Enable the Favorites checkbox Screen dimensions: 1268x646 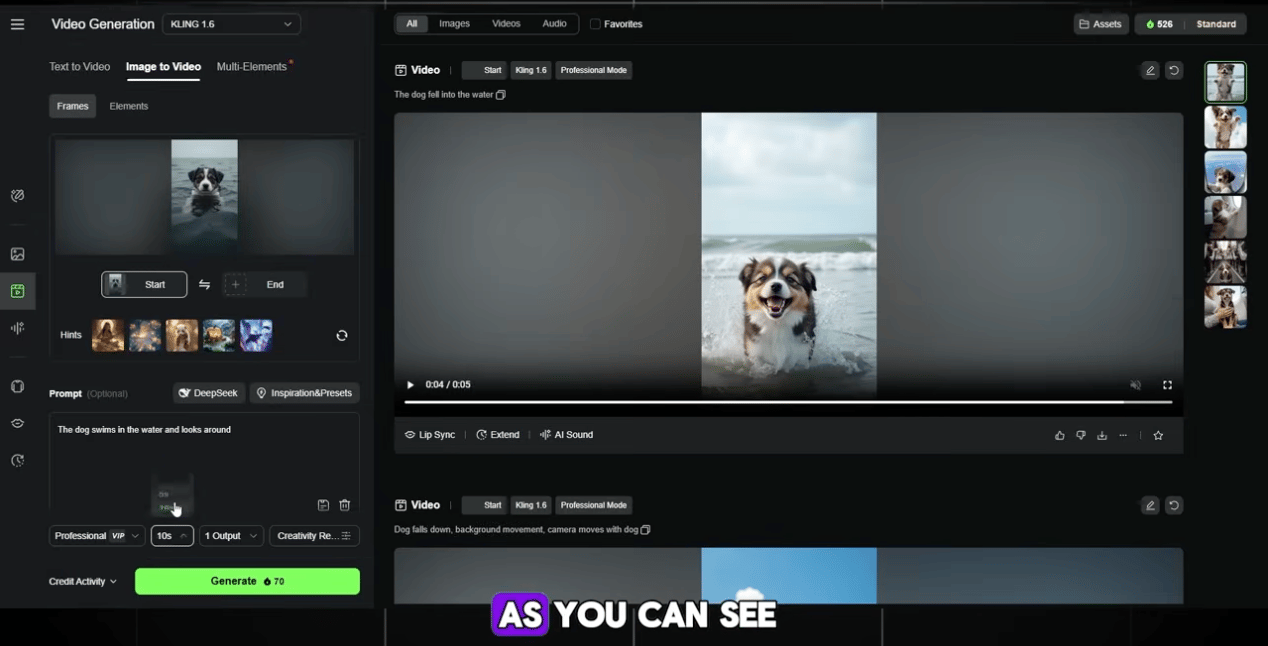[595, 24]
